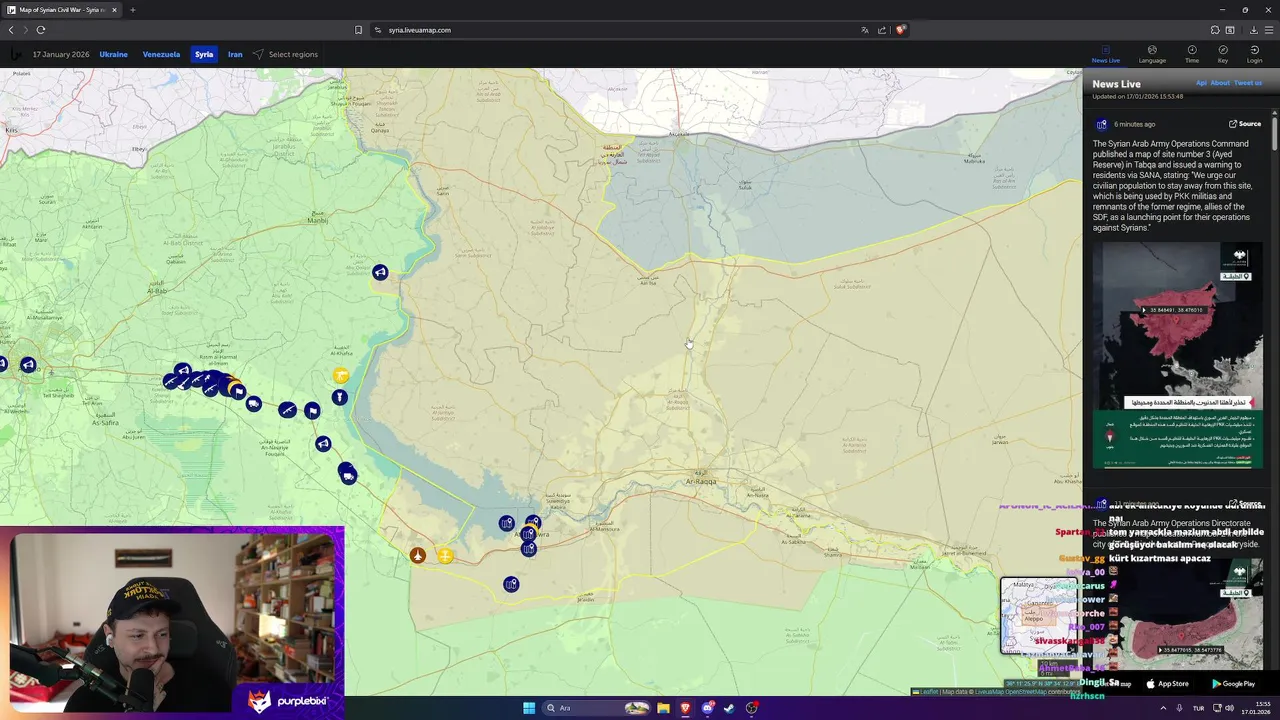Open the Select regions dropdown

[285, 54]
